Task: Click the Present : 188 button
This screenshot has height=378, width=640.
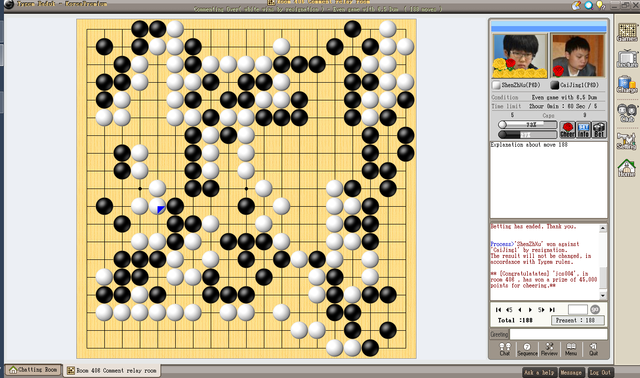Action: [x=578, y=320]
